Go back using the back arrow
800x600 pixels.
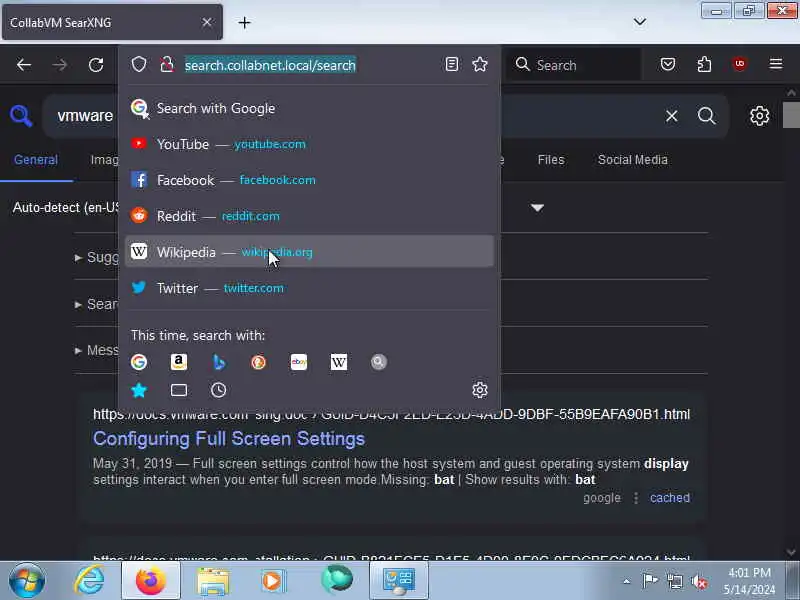click(24, 65)
